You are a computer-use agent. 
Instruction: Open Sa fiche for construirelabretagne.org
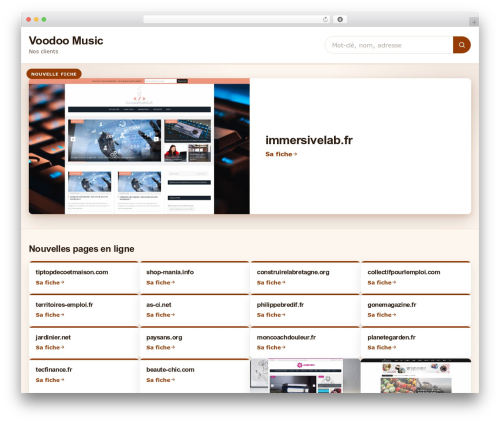(x=271, y=283)
